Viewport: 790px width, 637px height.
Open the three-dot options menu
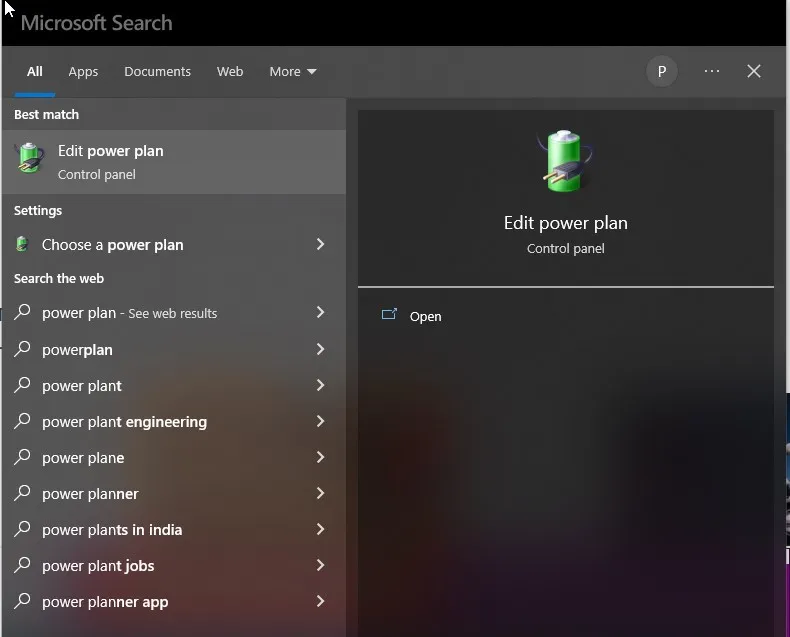coord(711,71)
